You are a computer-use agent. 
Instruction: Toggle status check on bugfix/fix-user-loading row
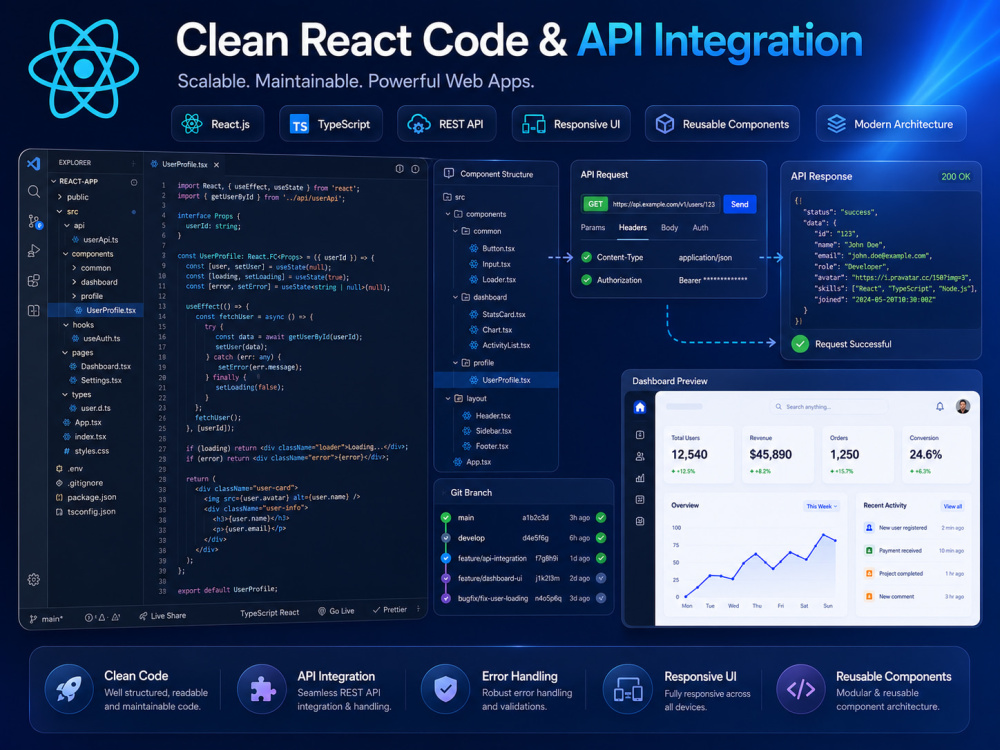click(601, 598)
